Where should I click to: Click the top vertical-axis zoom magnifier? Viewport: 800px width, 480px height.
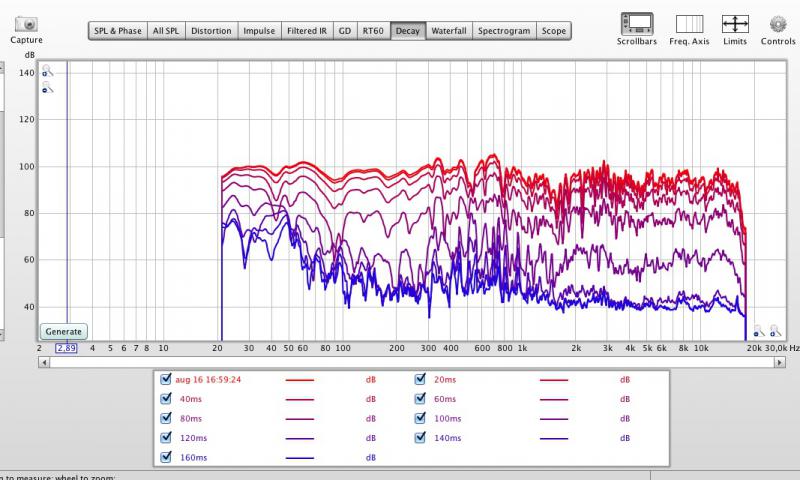pyautogui.click(x=47, y=70)
